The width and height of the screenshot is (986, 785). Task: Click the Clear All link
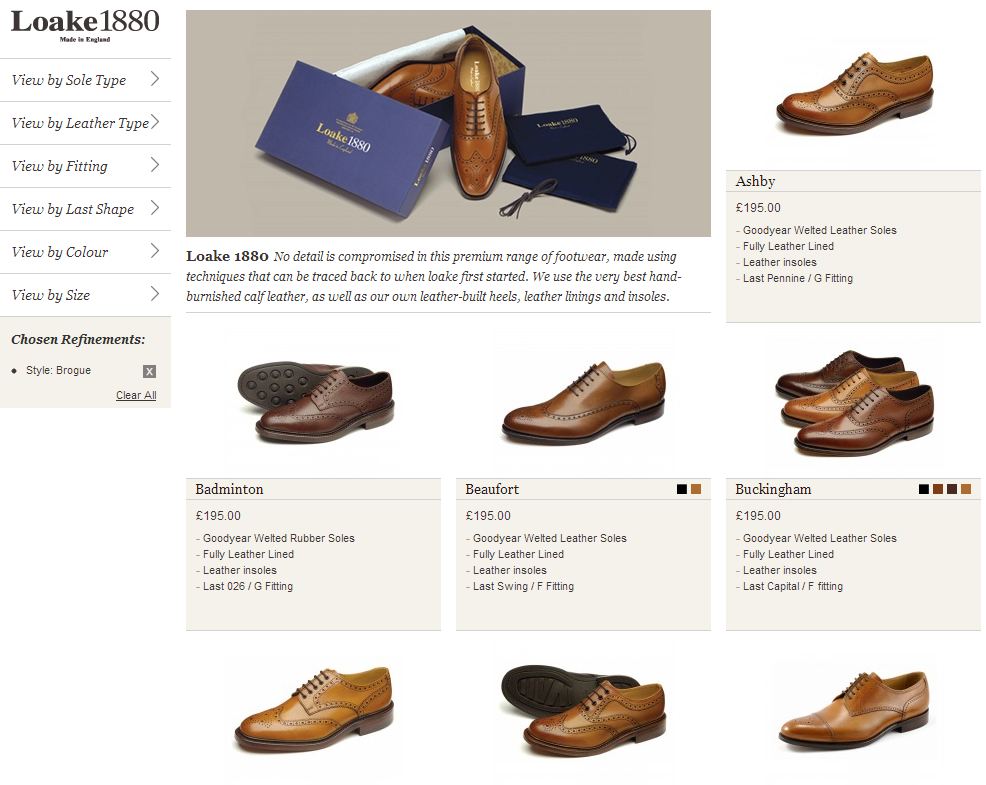pos(136,395)
